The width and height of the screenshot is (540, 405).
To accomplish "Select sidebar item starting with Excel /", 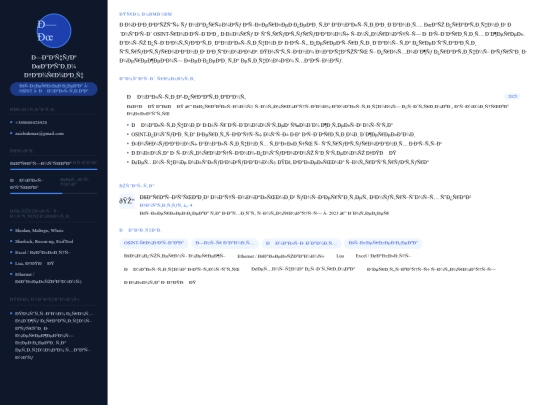I will [42, 252].
